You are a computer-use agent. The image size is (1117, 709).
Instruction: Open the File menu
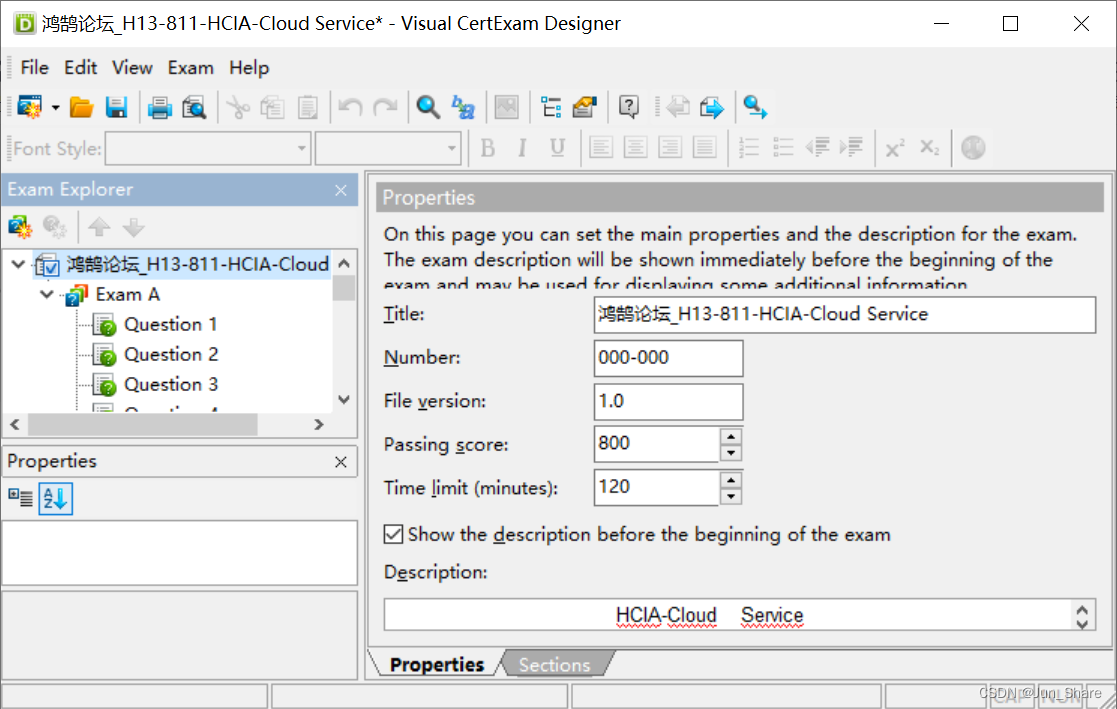click(x=35, y=68)
